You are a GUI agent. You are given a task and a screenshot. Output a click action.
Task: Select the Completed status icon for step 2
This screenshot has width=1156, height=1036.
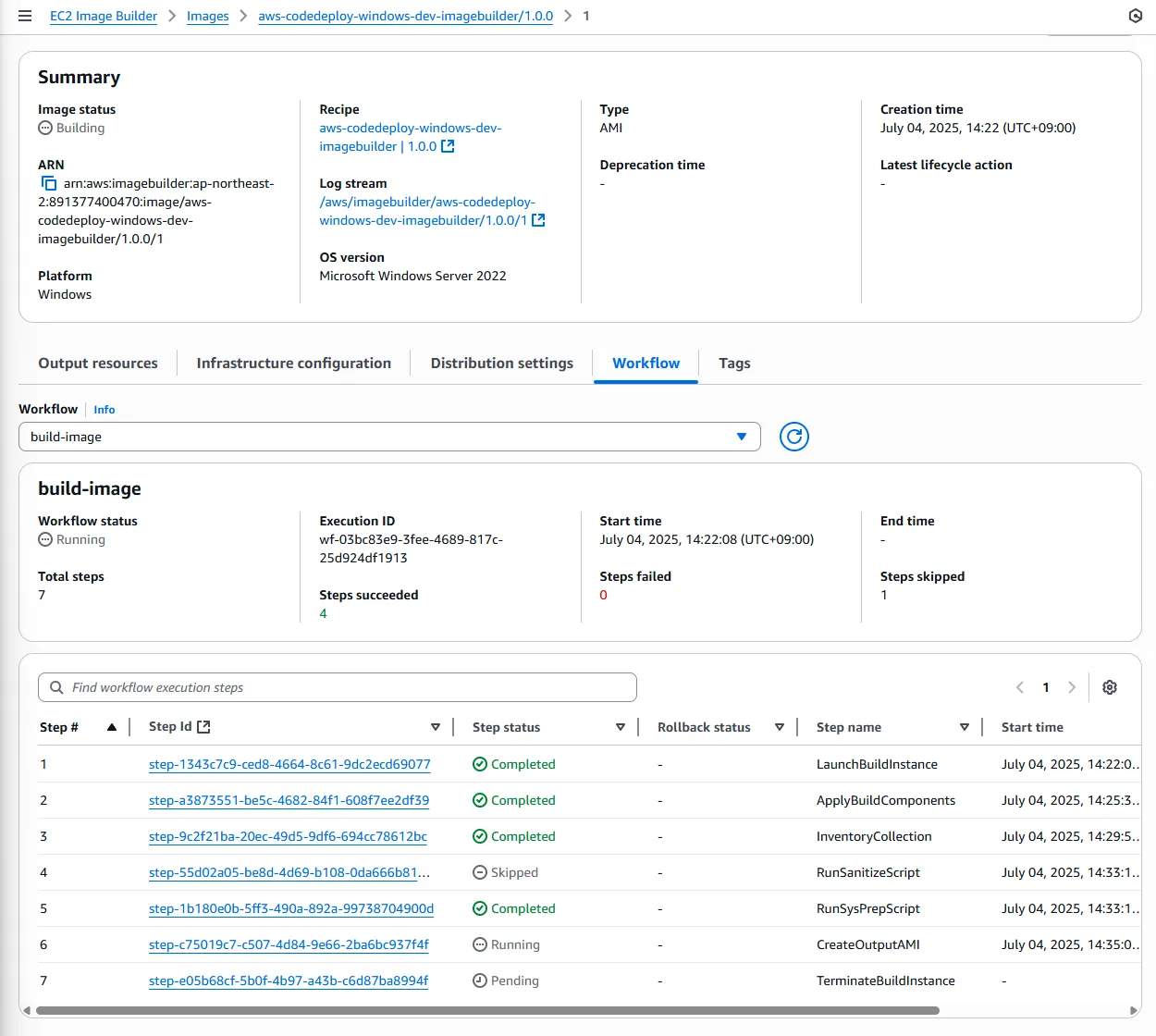coord(480,799)
